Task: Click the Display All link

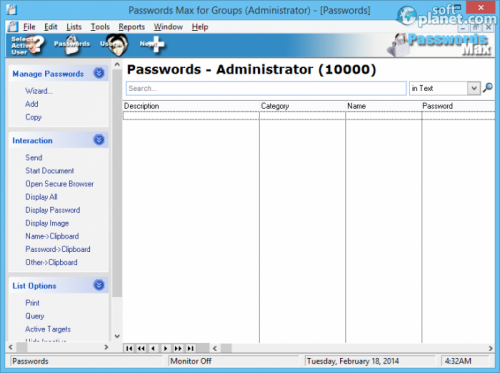Action: [41, 197]
